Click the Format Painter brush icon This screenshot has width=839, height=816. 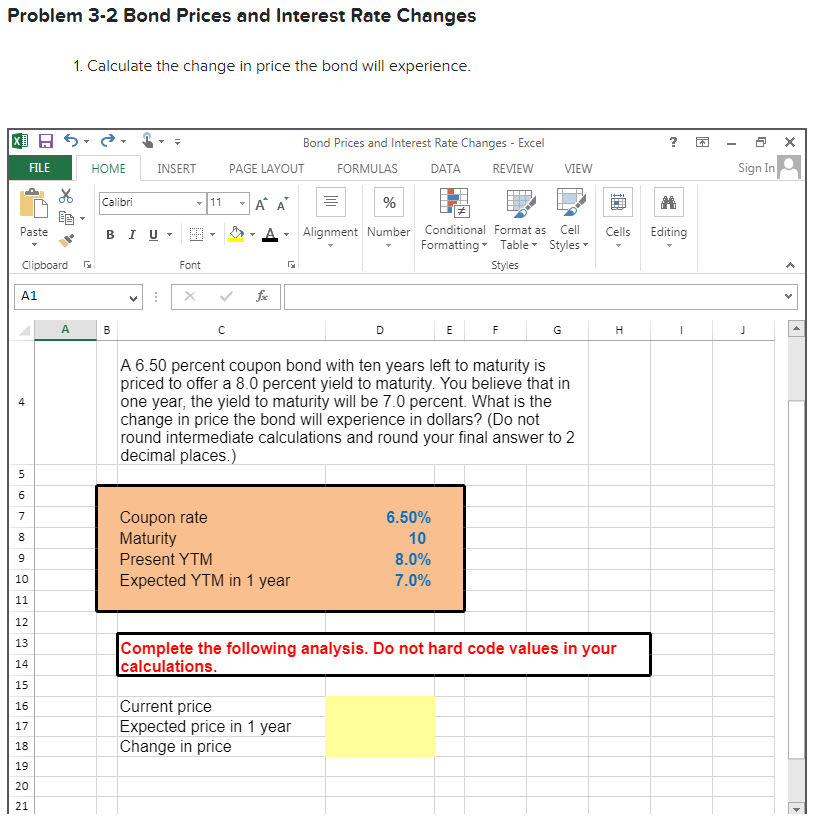(x=66, y=241)
